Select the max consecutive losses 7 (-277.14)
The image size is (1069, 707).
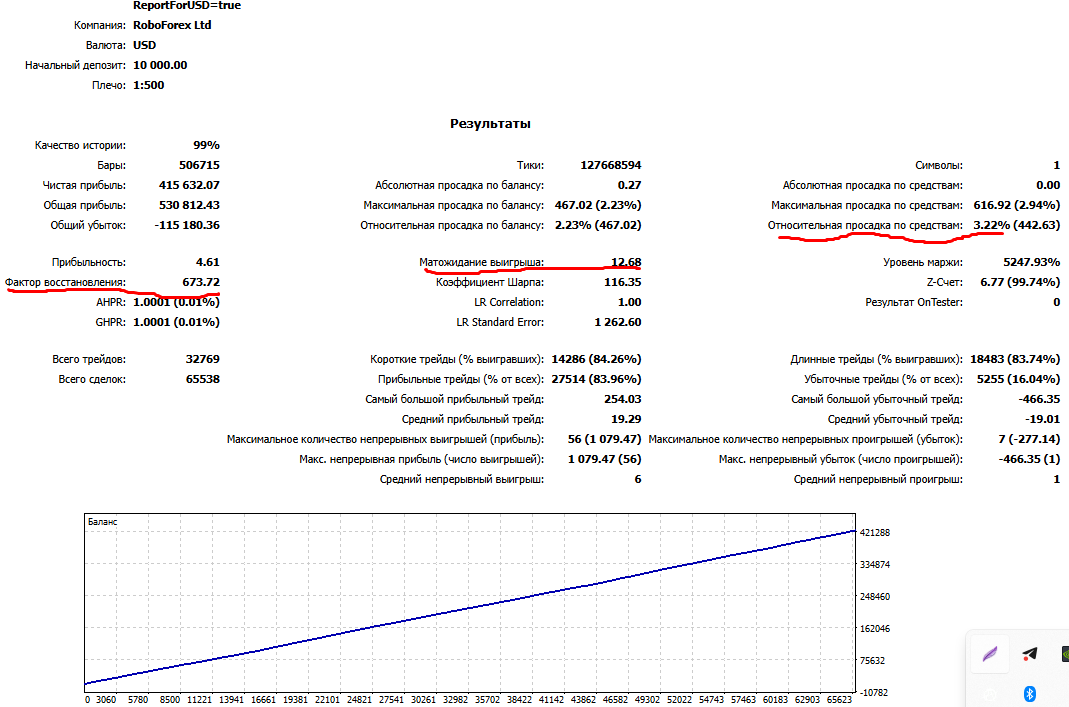pyautogui.click(x=1029, y=439)
